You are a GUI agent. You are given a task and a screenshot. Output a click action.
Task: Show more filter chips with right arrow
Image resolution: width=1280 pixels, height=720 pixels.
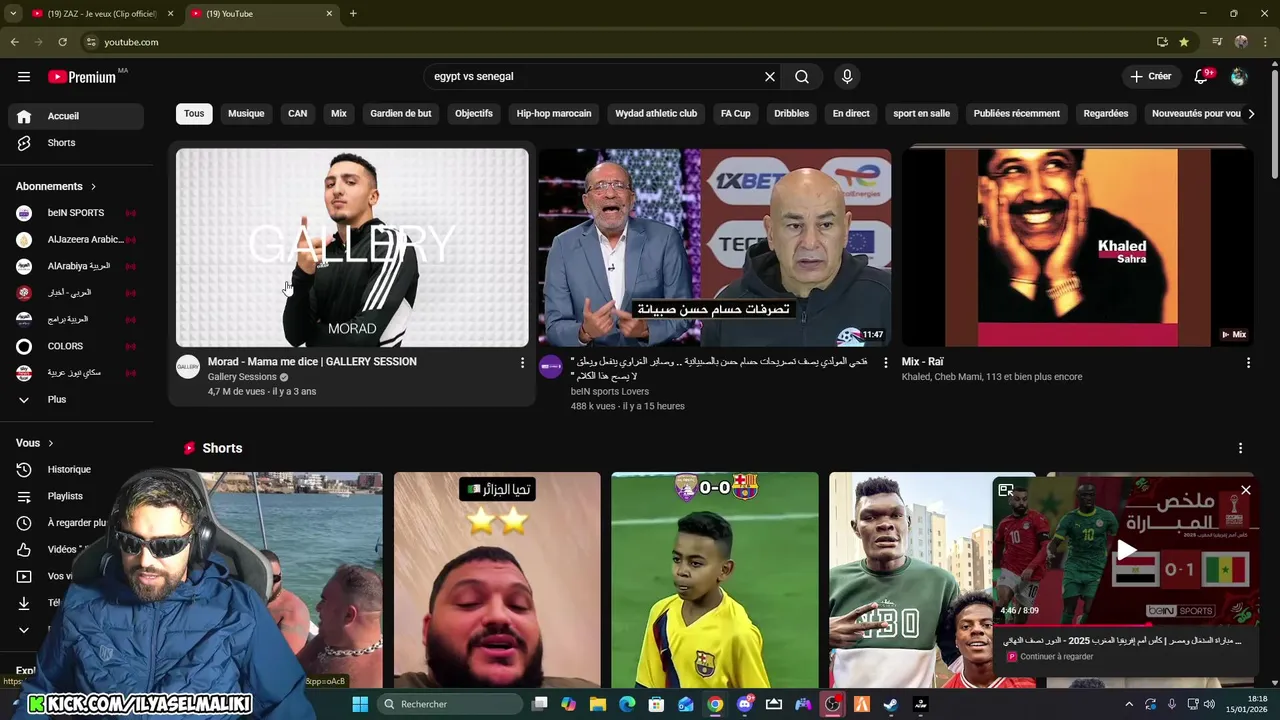pyautogui.click(x=1251, y=113)
